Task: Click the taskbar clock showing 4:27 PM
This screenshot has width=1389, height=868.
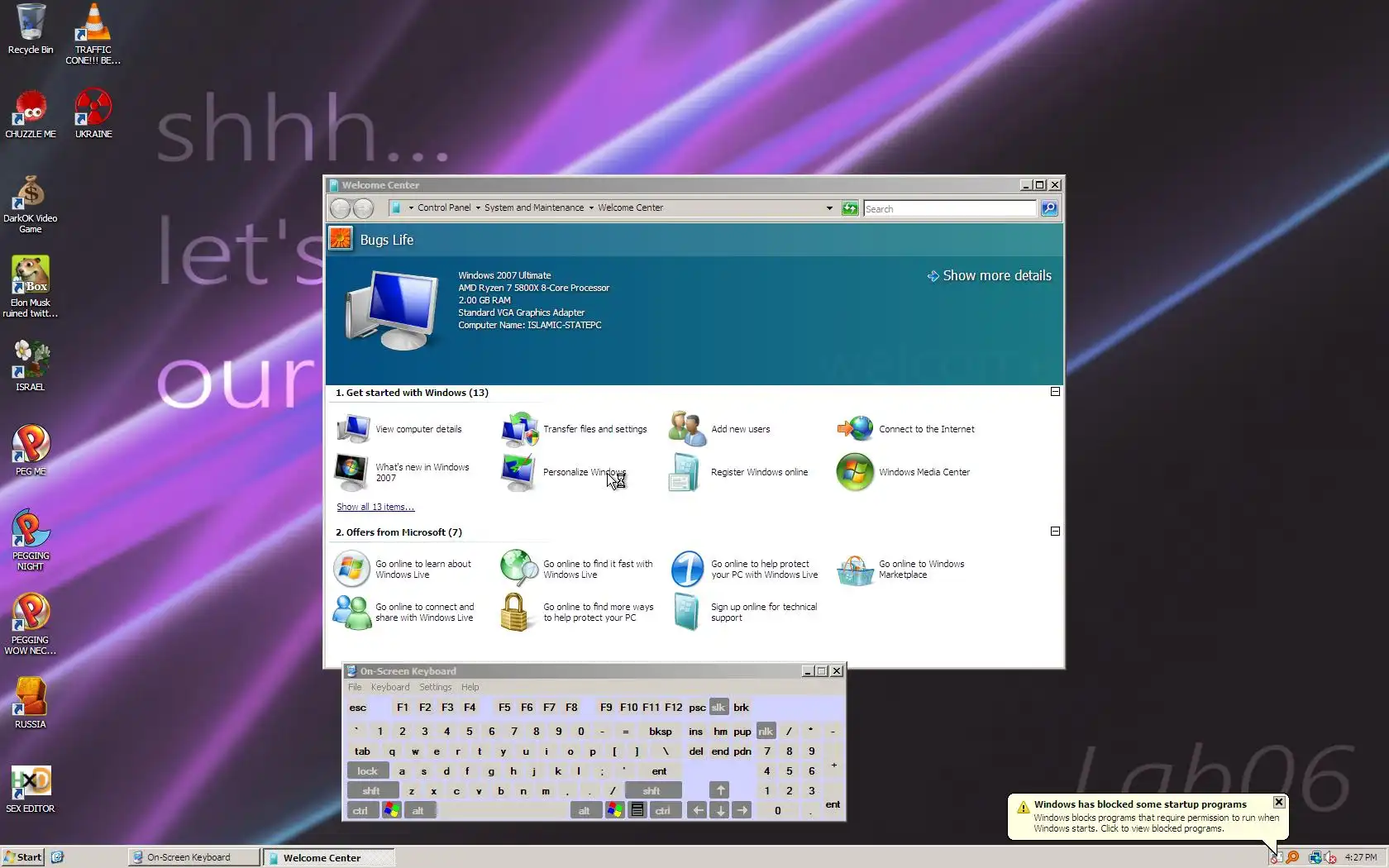Action: click(x=1361, y=857)
